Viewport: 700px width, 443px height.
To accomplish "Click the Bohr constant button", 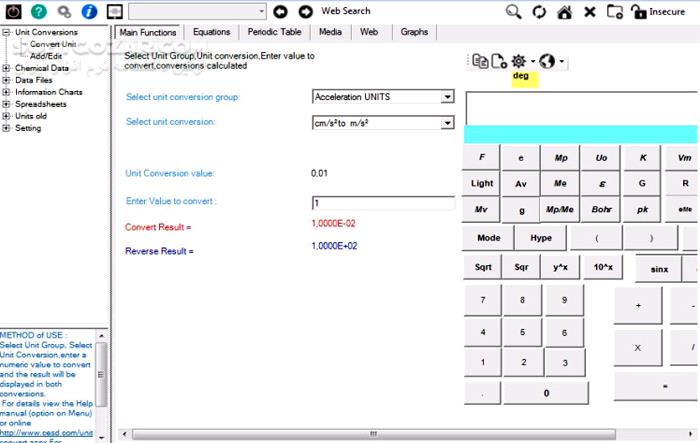I will pos(601,209).
